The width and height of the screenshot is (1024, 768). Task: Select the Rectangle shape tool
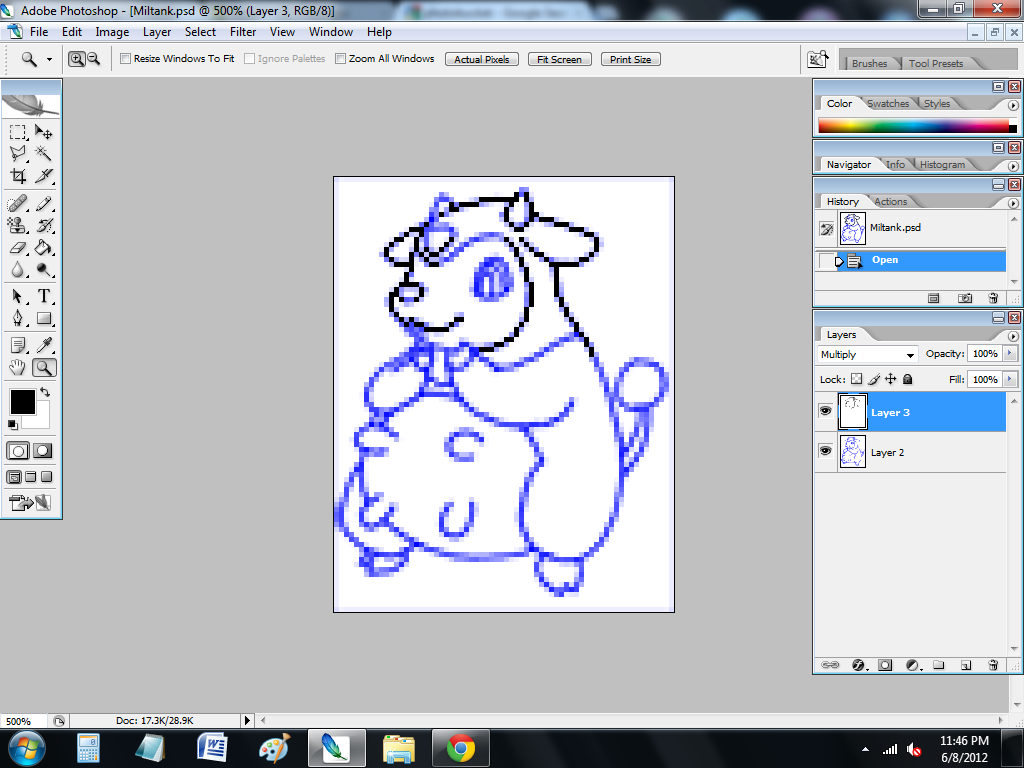coord(44,319)
